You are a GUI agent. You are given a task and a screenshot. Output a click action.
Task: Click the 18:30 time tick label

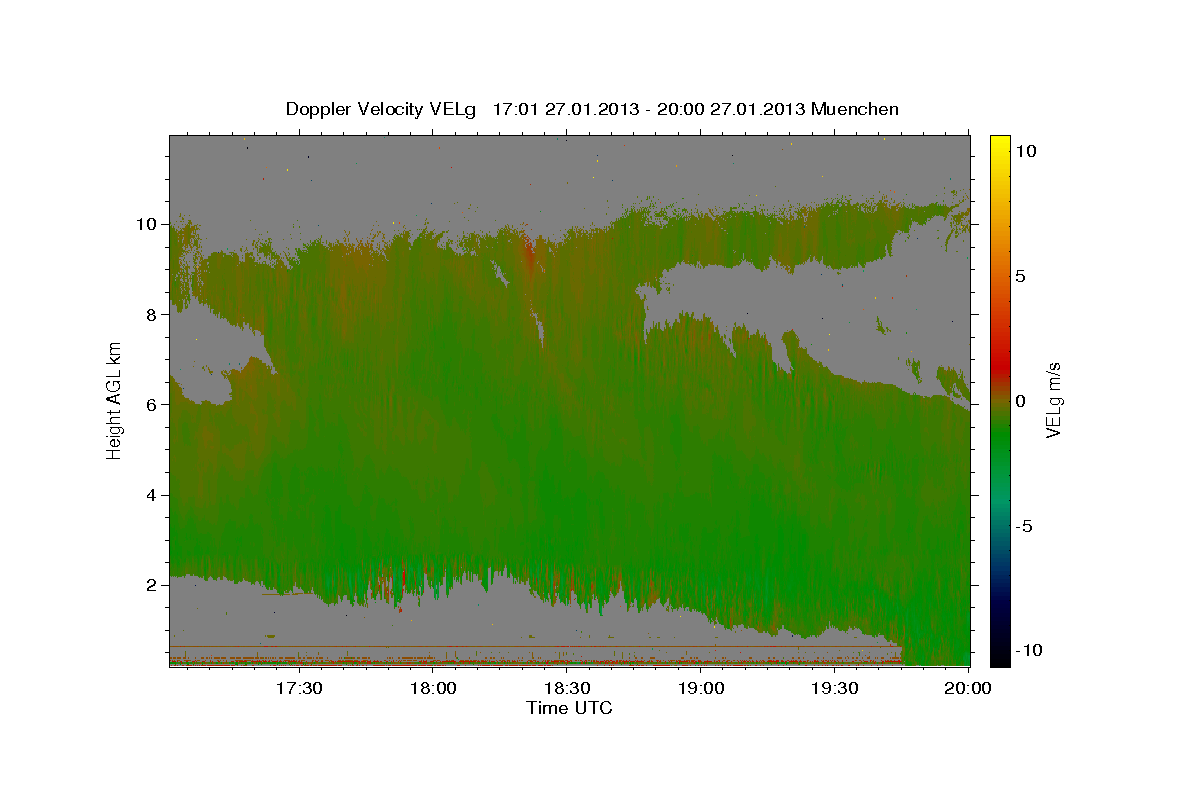(567, 689)
